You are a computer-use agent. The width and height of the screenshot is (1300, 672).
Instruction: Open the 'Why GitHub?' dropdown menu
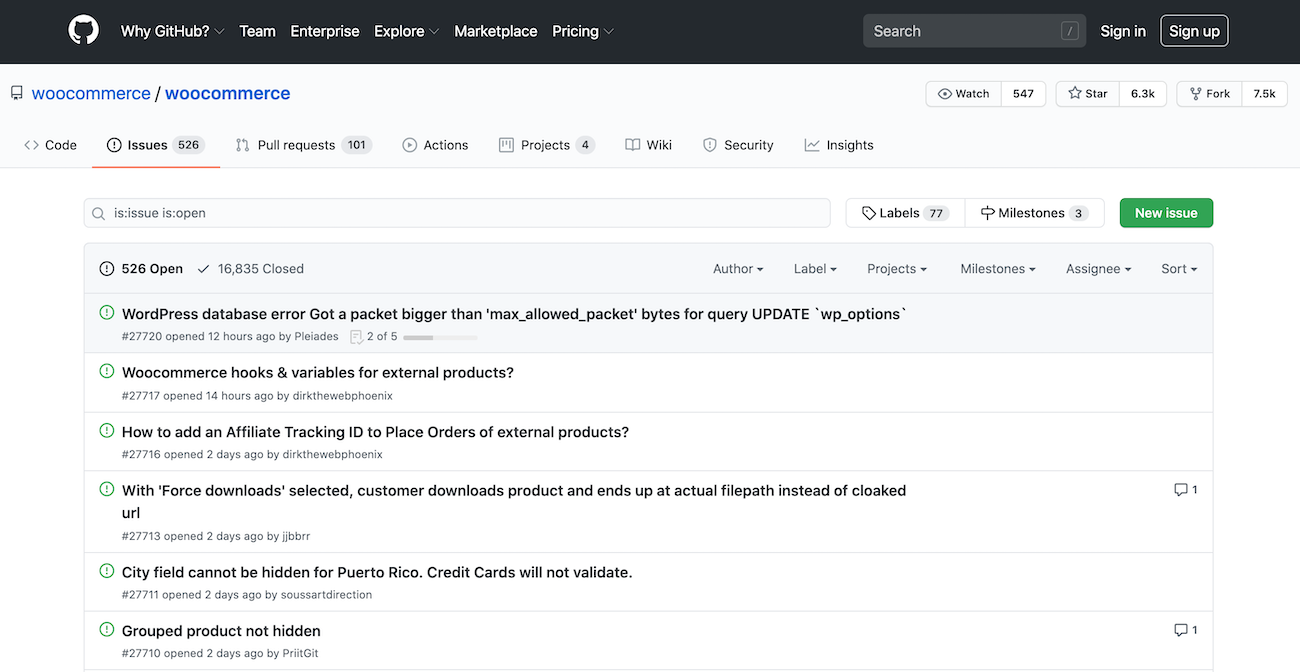(172, 31)
